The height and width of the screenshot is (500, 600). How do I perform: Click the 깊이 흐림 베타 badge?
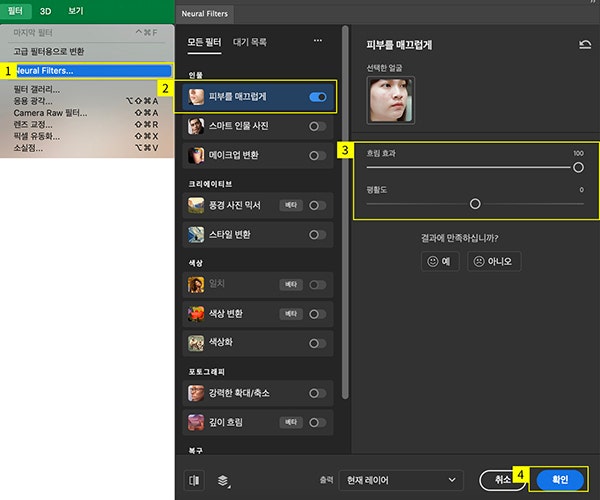pyautogui.click(x=291, y=422)
